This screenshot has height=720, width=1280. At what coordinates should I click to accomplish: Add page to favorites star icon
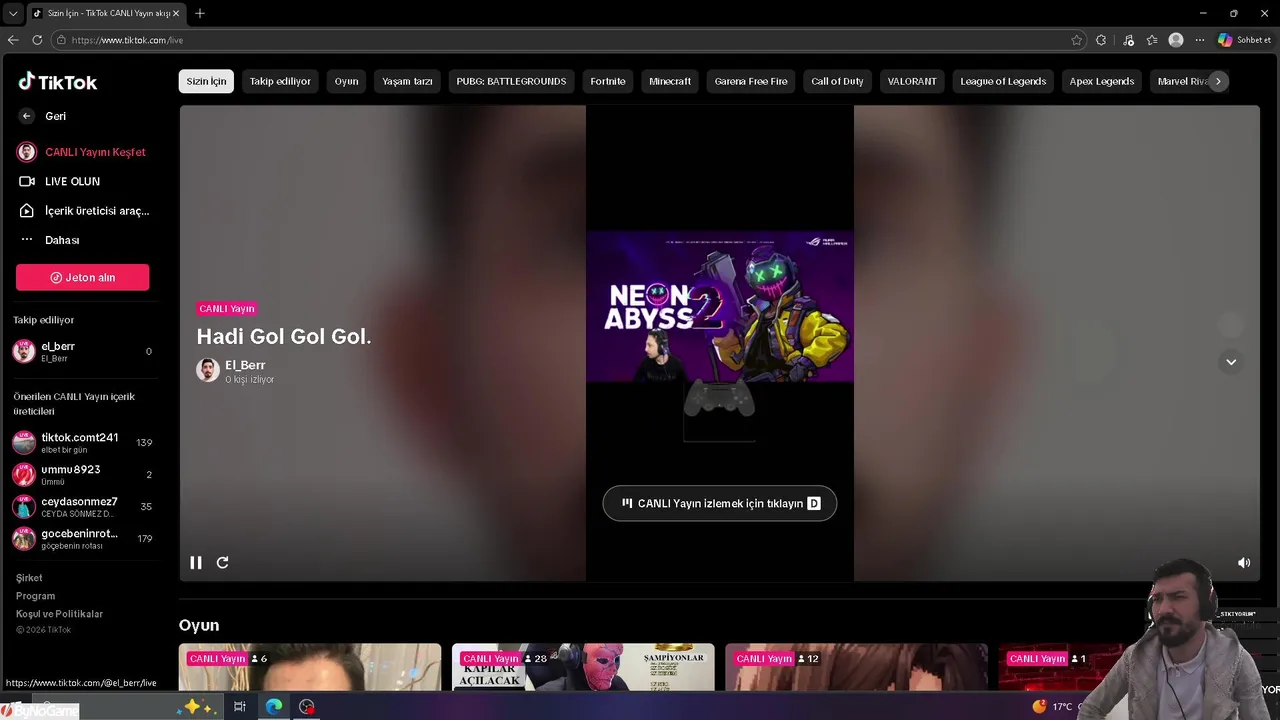click(x=1076, y=40)
